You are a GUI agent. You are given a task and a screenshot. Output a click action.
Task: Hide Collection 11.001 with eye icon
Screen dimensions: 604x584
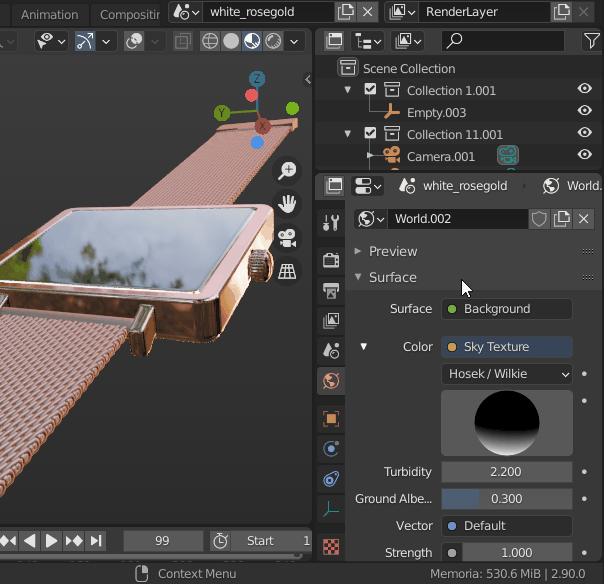[x=585, y=133]
